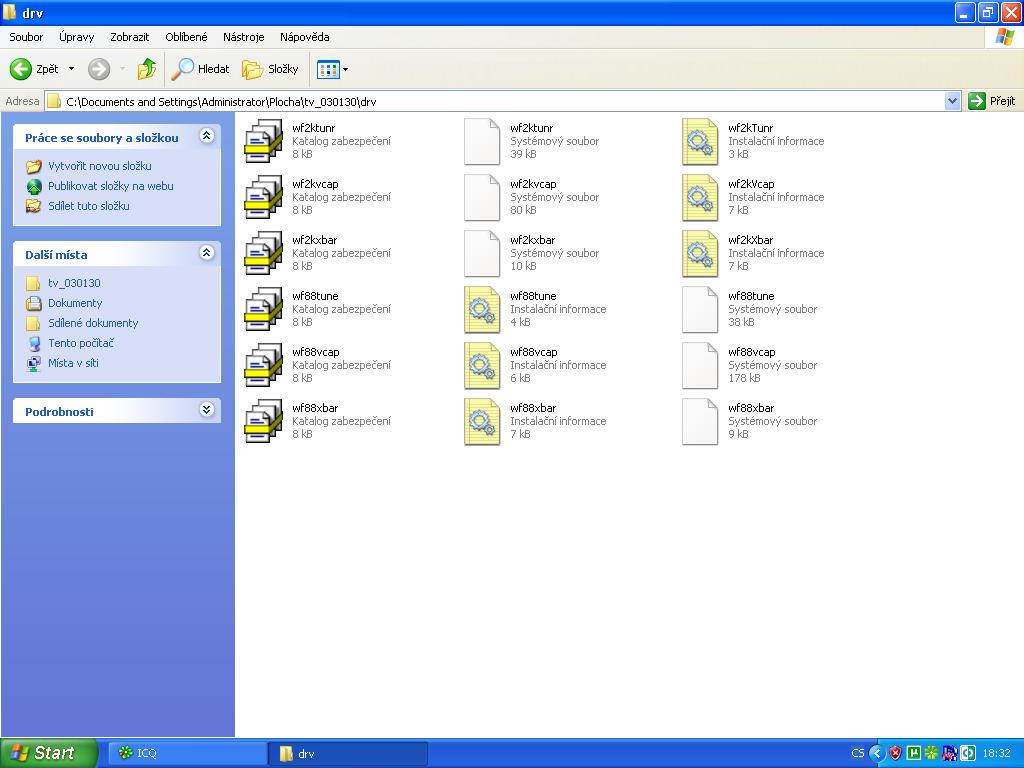Select the wf2kvcap system file, 80 kB
The height and width of the screenshot is (768, 1024).
(482, 197)
